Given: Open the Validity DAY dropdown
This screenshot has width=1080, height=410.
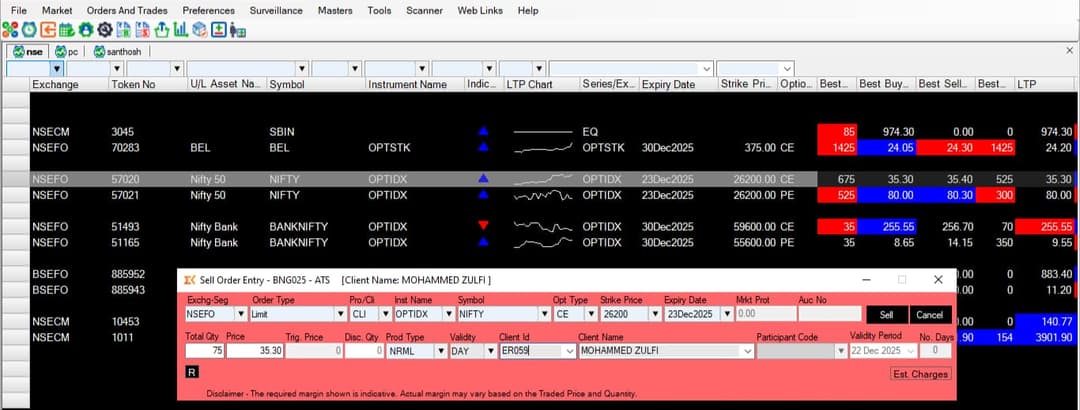Looking at the screenshot, I should coord(490,351).
